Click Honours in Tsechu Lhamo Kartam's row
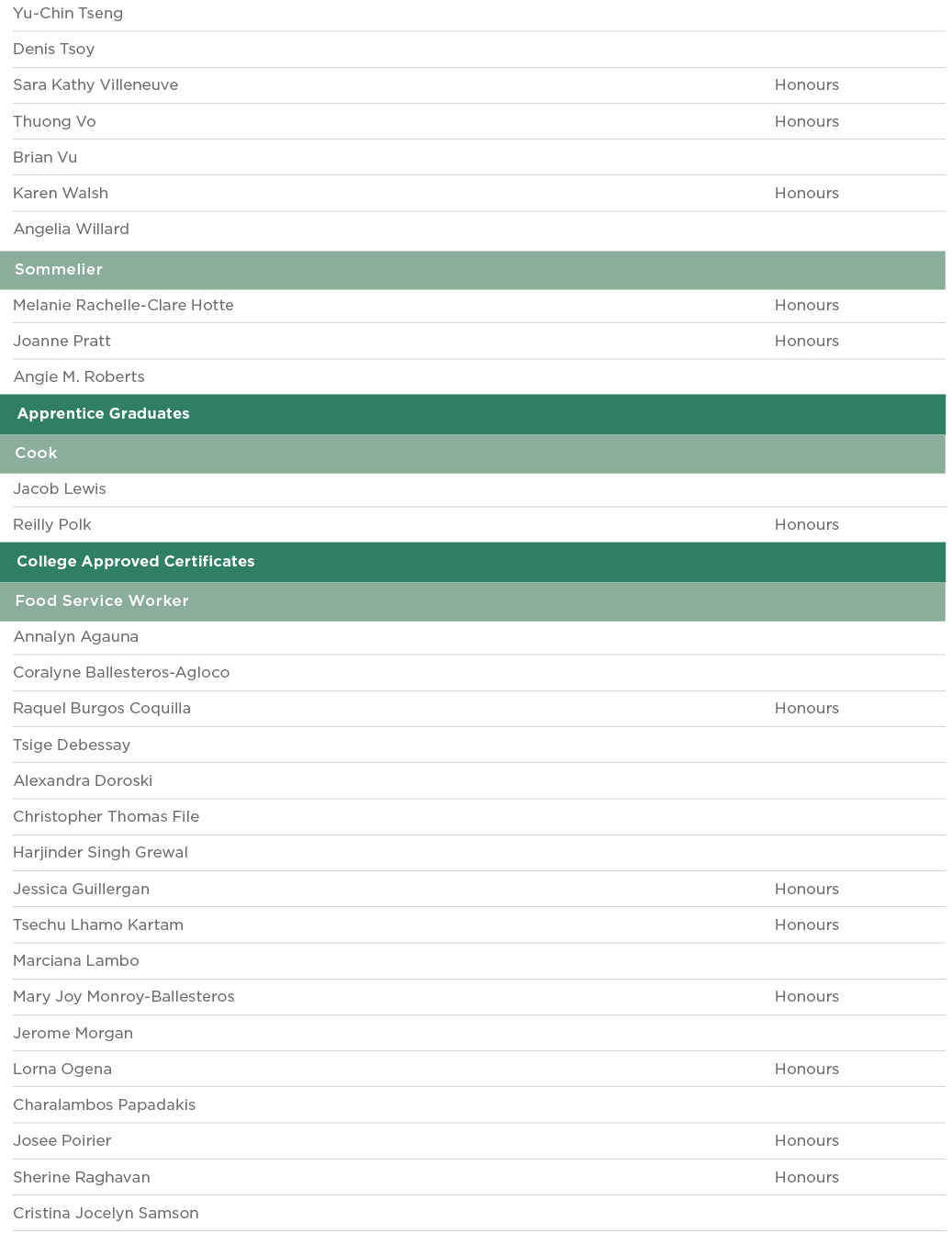The width and height of the screenshot is (952, 1233). click(x=806, y=925)
